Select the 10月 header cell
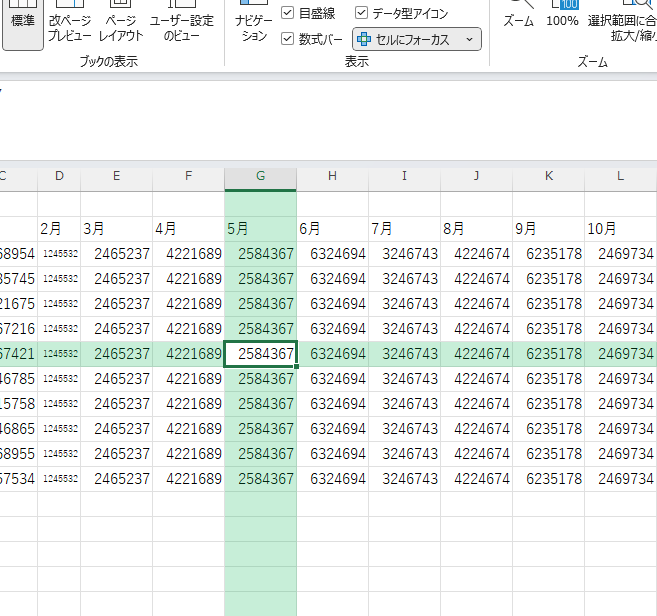The height and width of the screenshot is (616, 657). click(620, 229)
